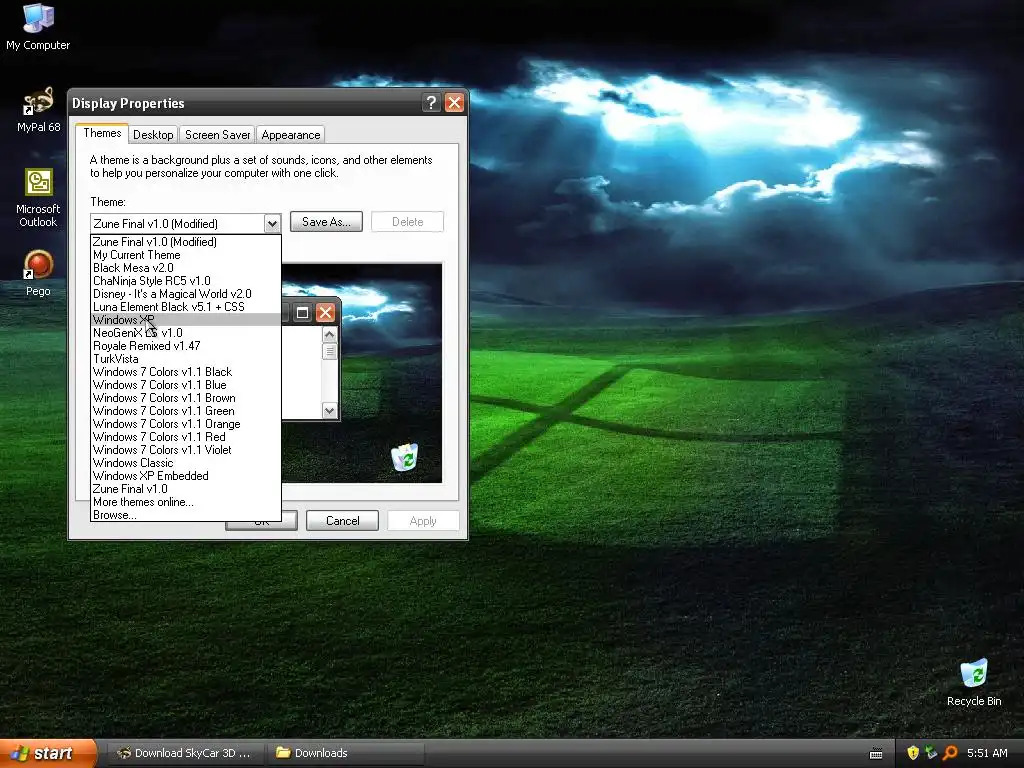Click preview window scrollbar up arrow

pos(329,334)
